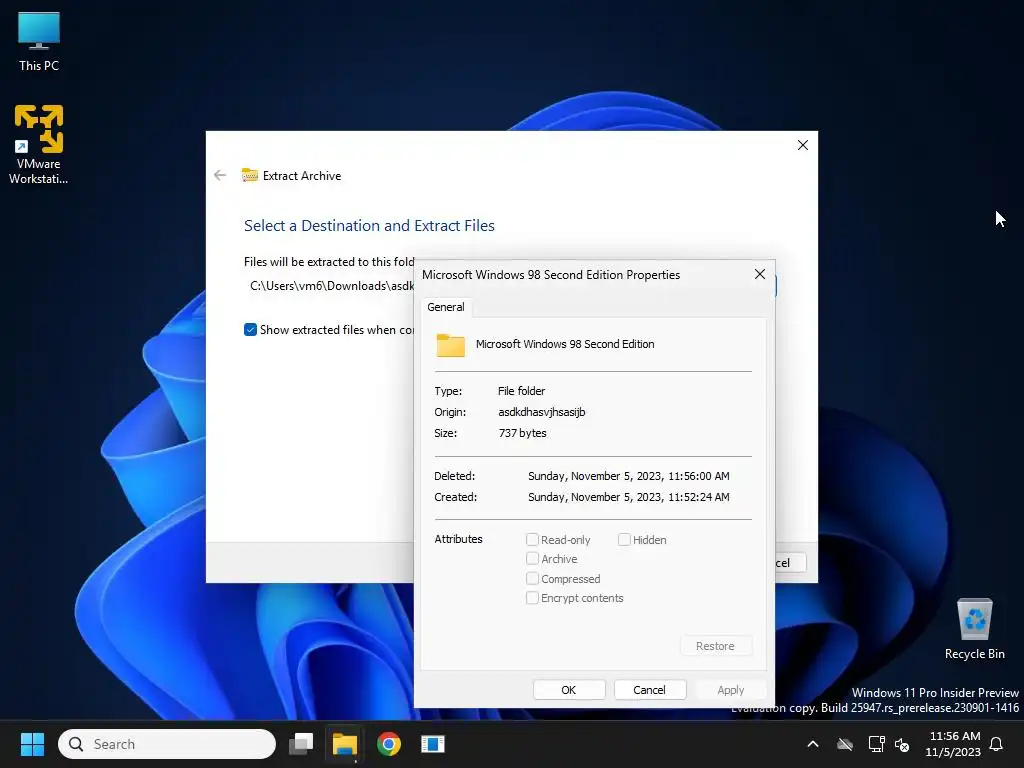Toggle Archive attribute checkbox

[x=532, y=558]
